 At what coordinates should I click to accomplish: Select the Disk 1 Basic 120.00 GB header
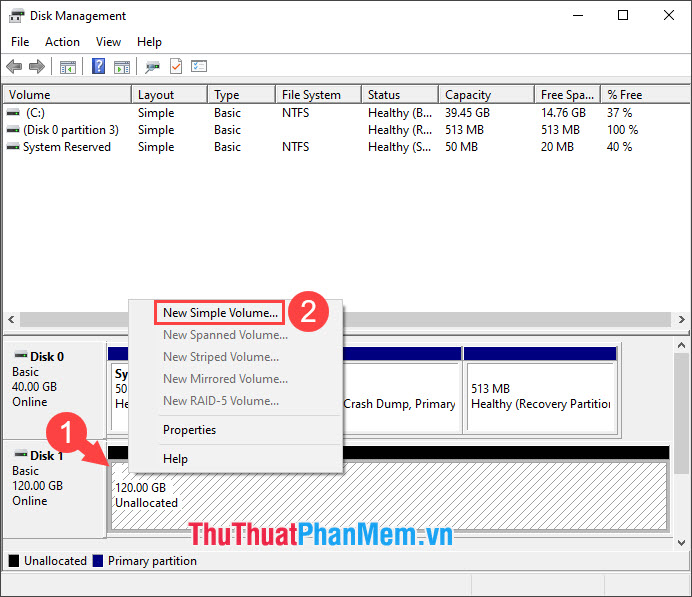(54, 488)
